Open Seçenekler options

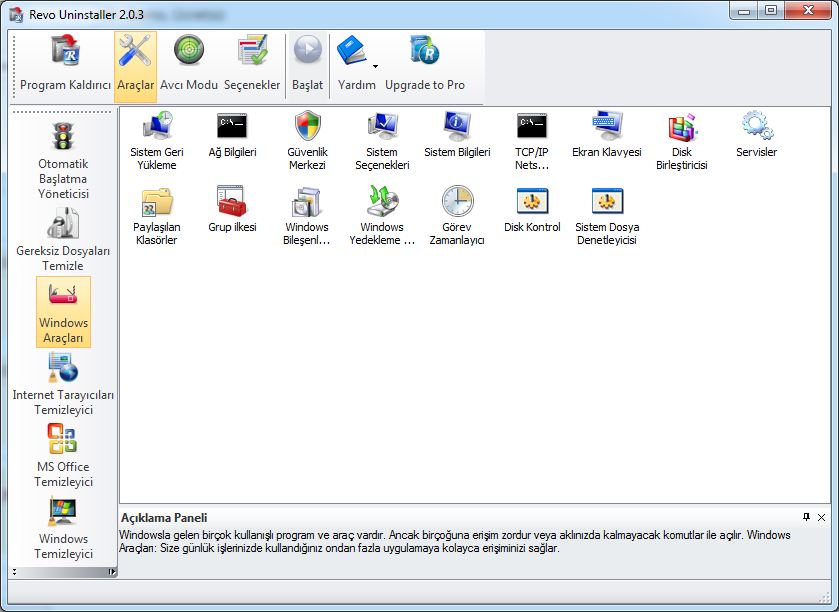(252, 64)
